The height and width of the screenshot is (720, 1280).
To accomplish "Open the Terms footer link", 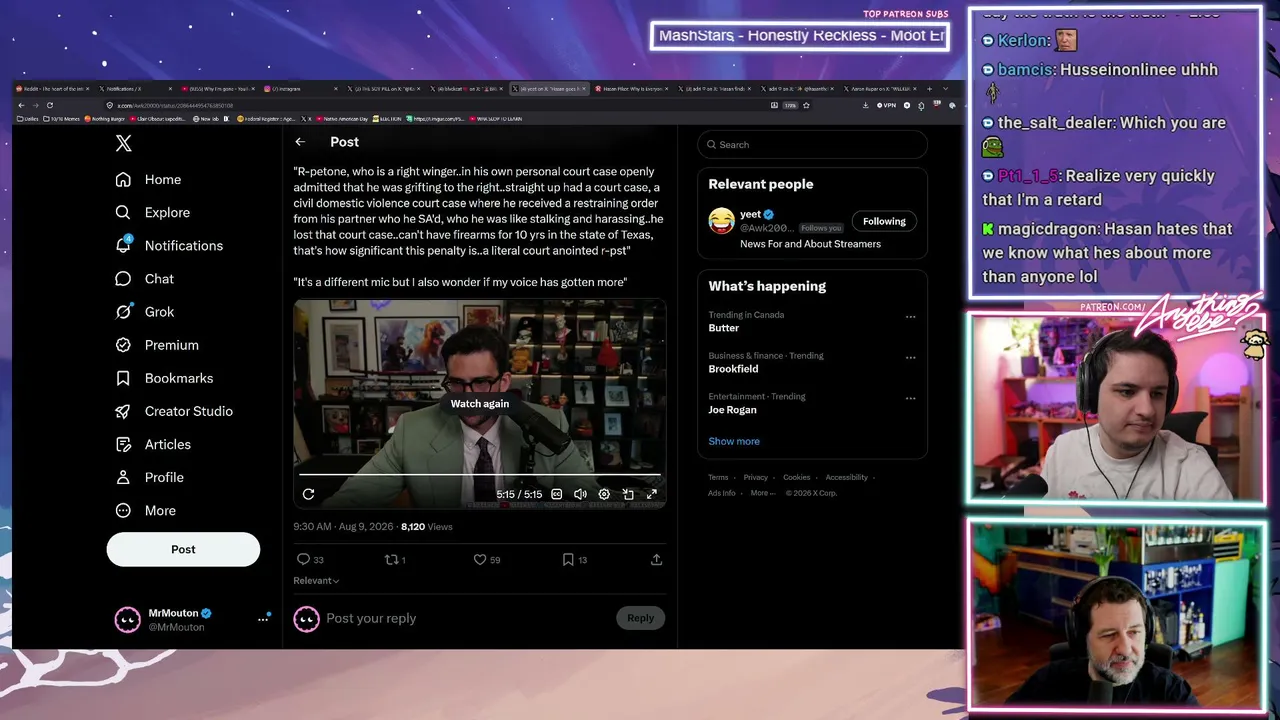I will click(718, 477).
